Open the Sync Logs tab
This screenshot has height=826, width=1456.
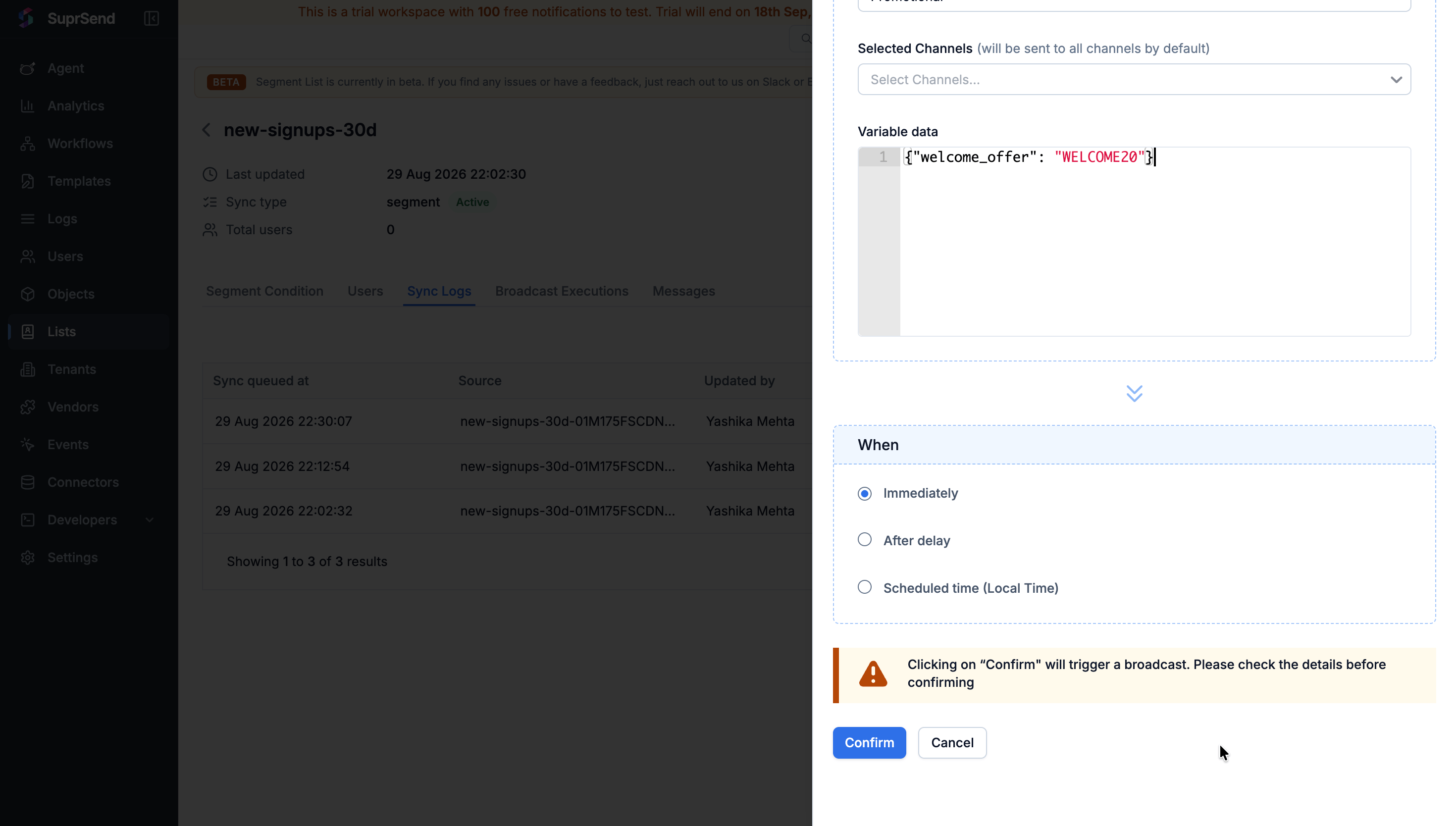439,291
